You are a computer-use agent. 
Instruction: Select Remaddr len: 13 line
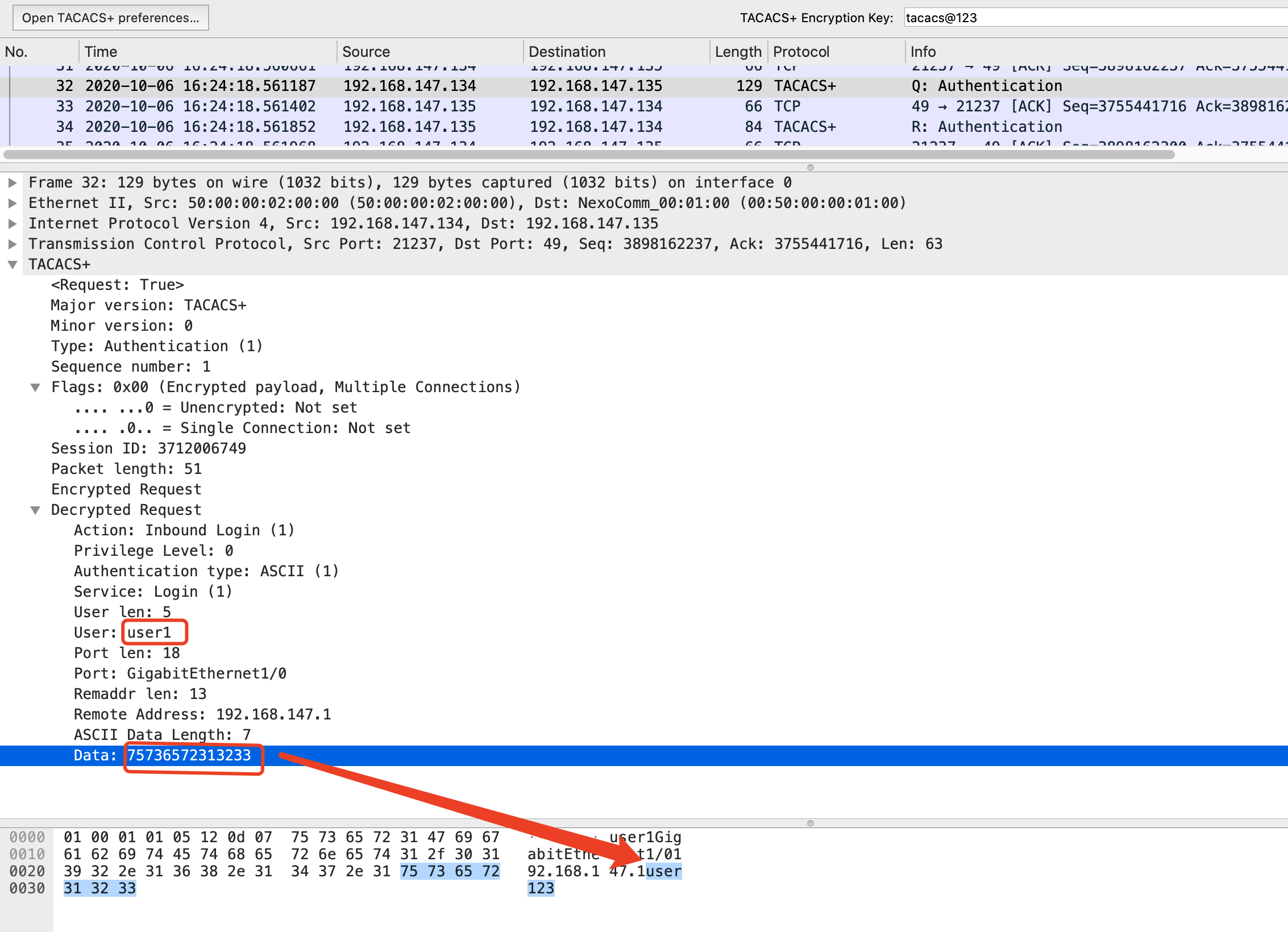[140, 694]
